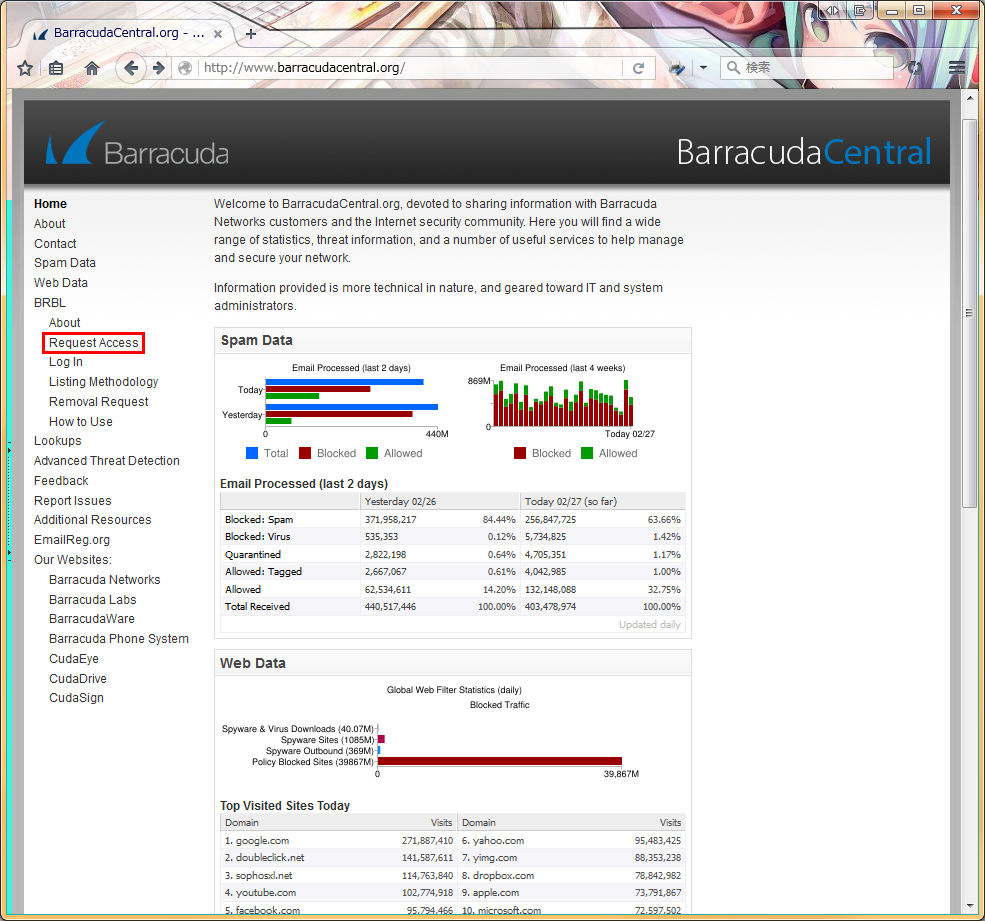Image resolution: width=985 pixels, height=921 pixels.
Task: Navigate to Spam Data in sidebar
Action: (x=65, y=263)
